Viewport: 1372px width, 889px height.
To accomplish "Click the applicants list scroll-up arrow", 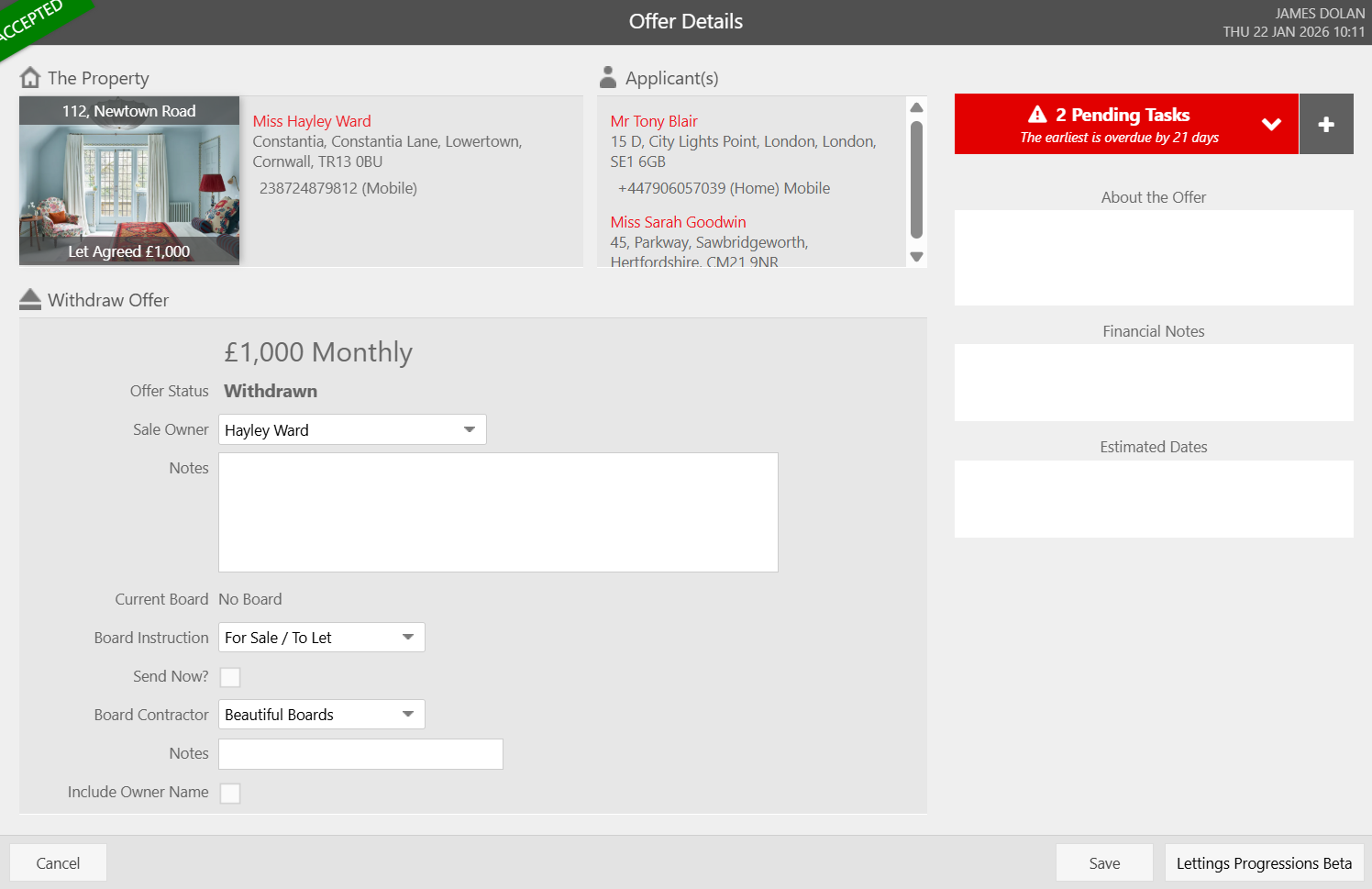I will (916, 107).
